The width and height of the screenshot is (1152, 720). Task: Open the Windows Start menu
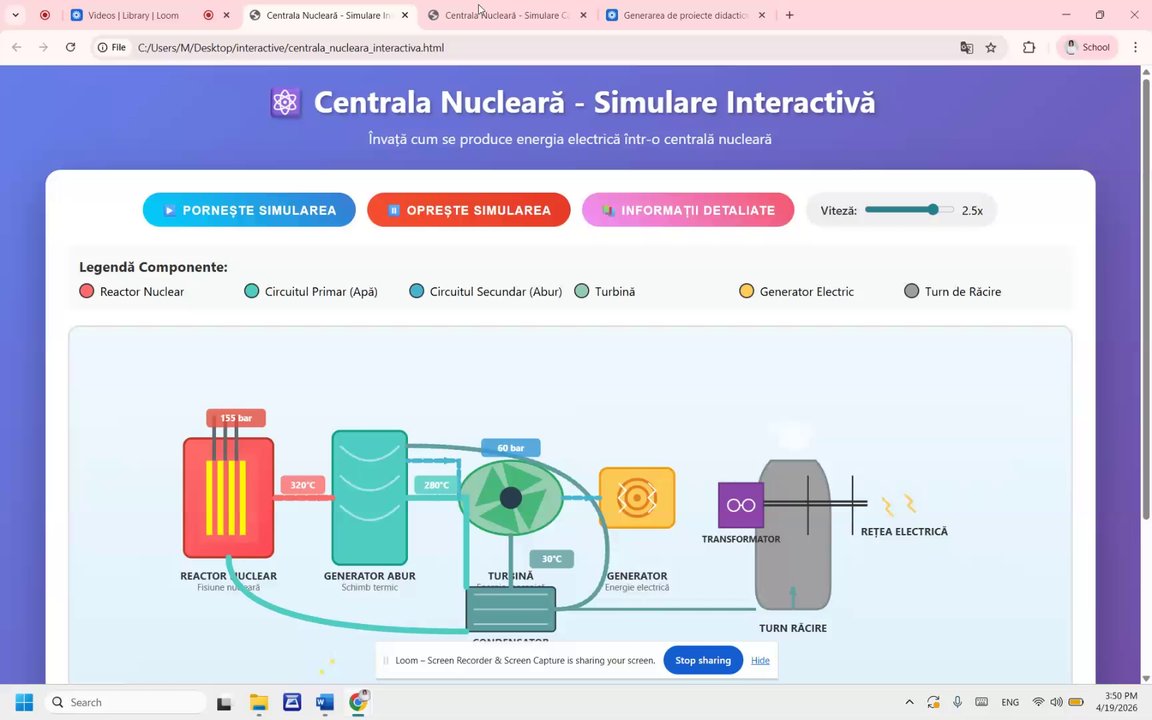(x=24, y=702)
